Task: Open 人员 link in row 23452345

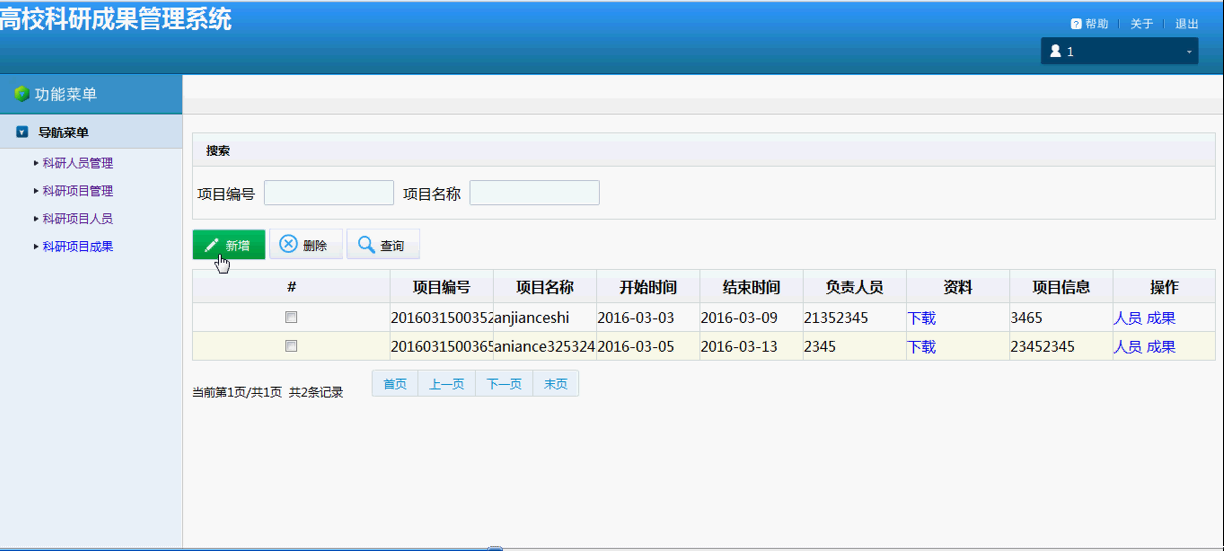Action: pos(1128,347)
